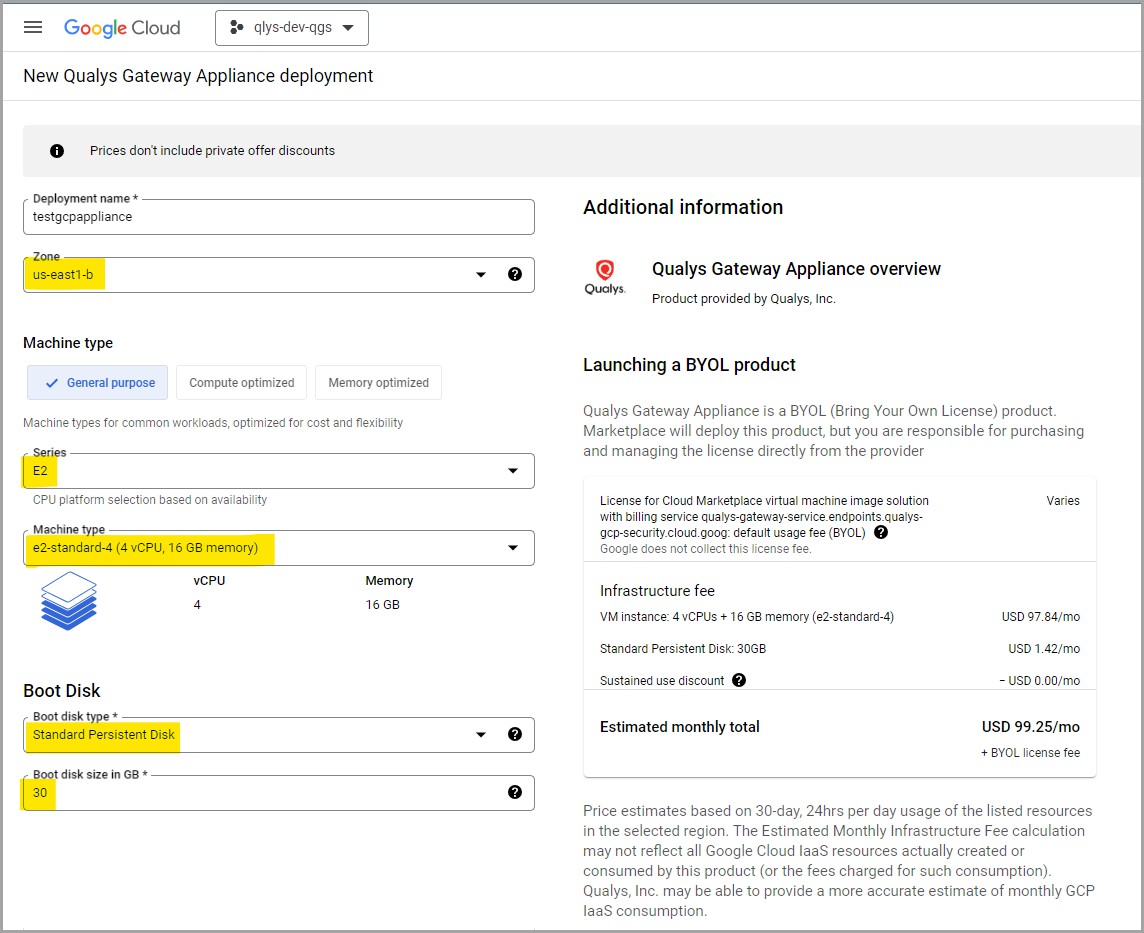Select the General purpose machine tab

pos(98,383)
